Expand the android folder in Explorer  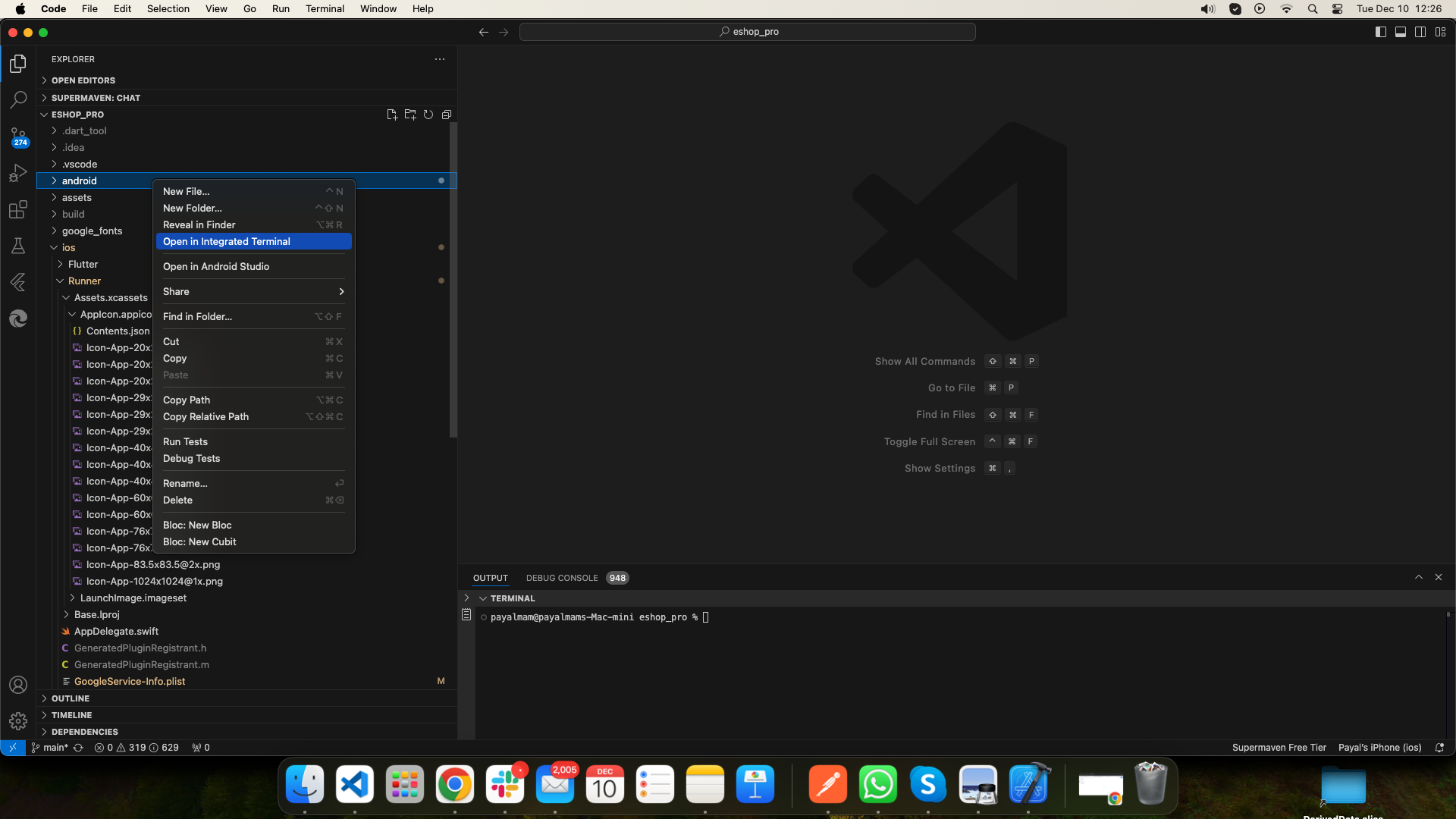54,180
